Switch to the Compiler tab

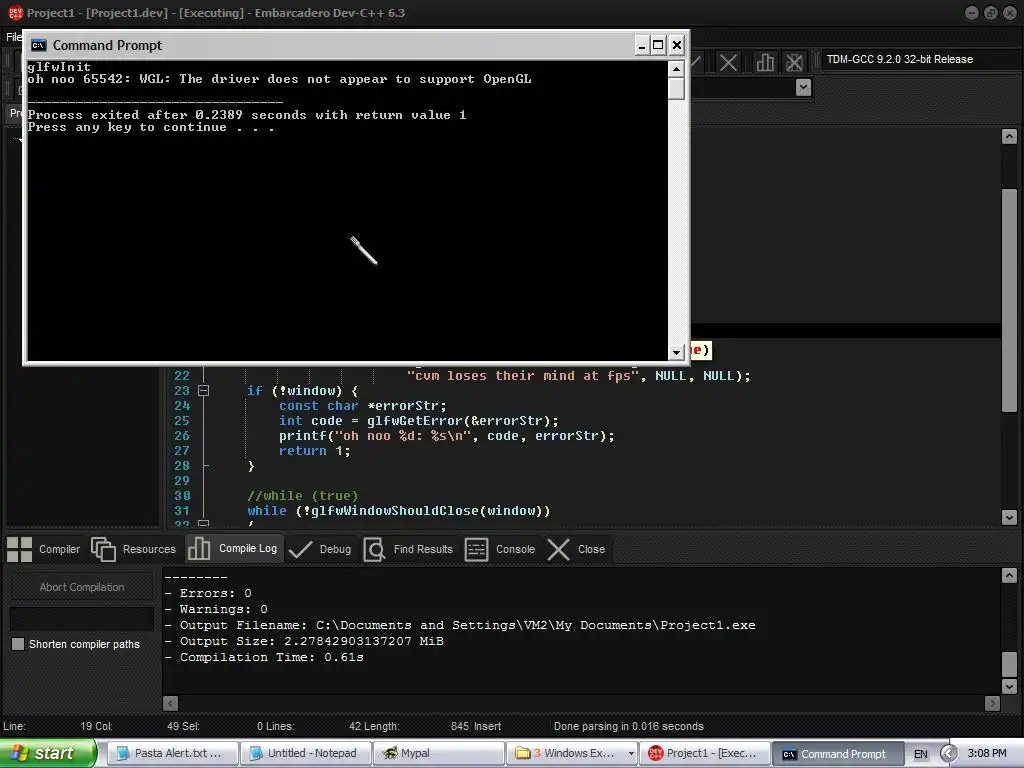pyautogui.click(x=44, y=549)
